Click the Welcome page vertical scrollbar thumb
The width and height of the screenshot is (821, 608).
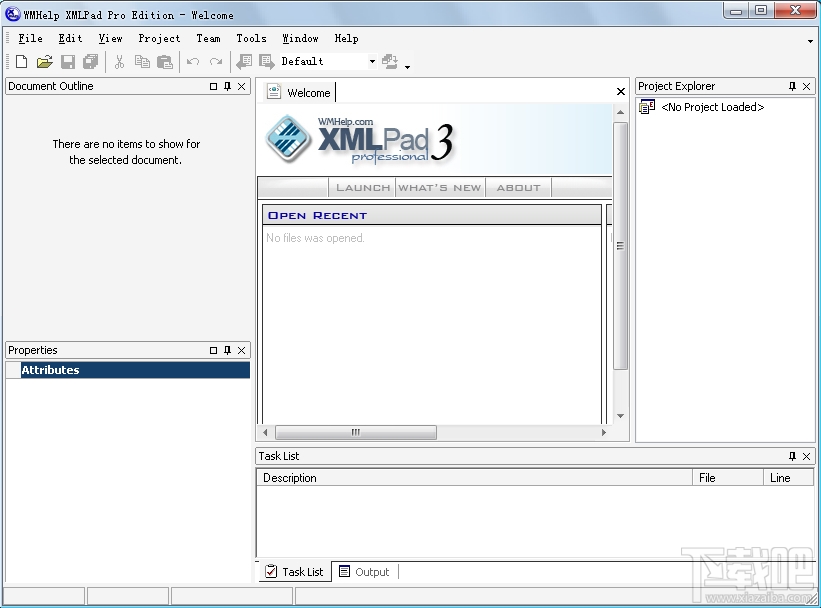point(620,246)
